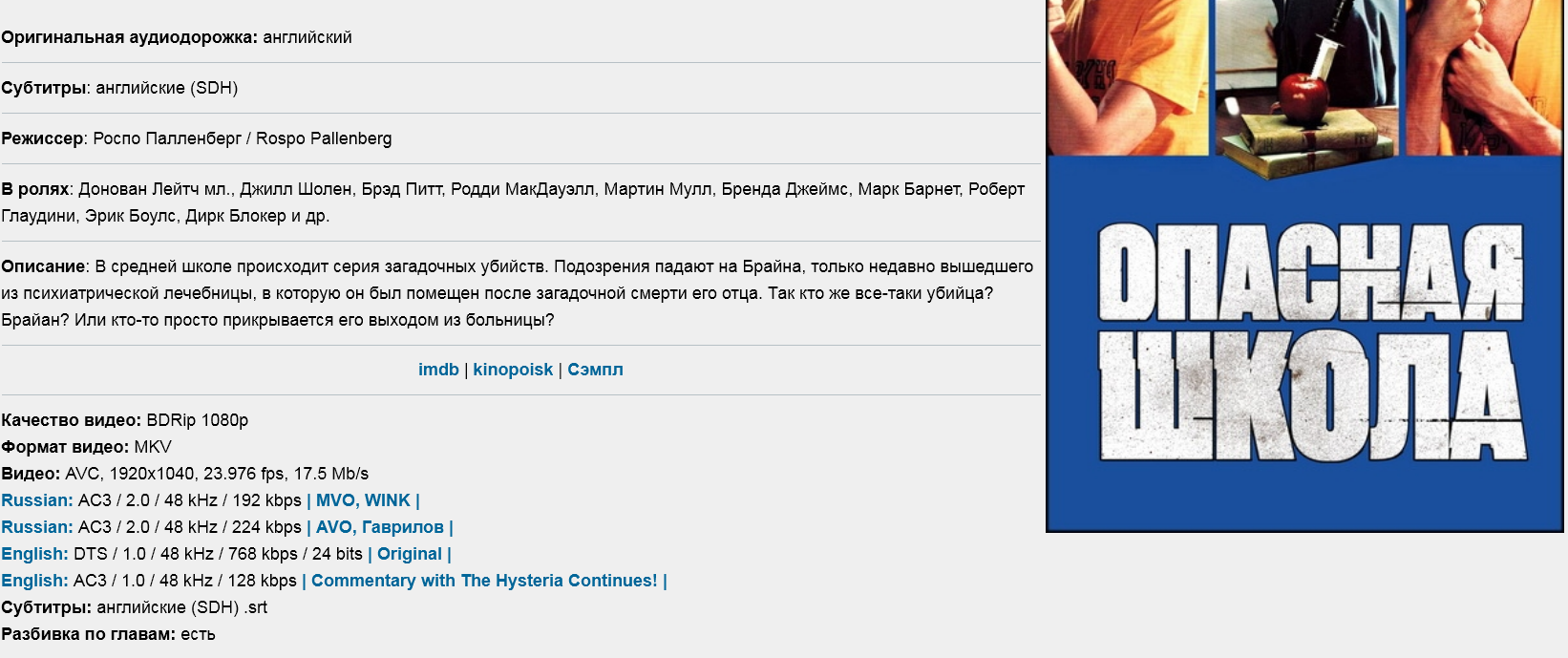Click the Опасная школа poster image
The height and width of the screenshot is (658, 1568).
[x=1304, y=265]
